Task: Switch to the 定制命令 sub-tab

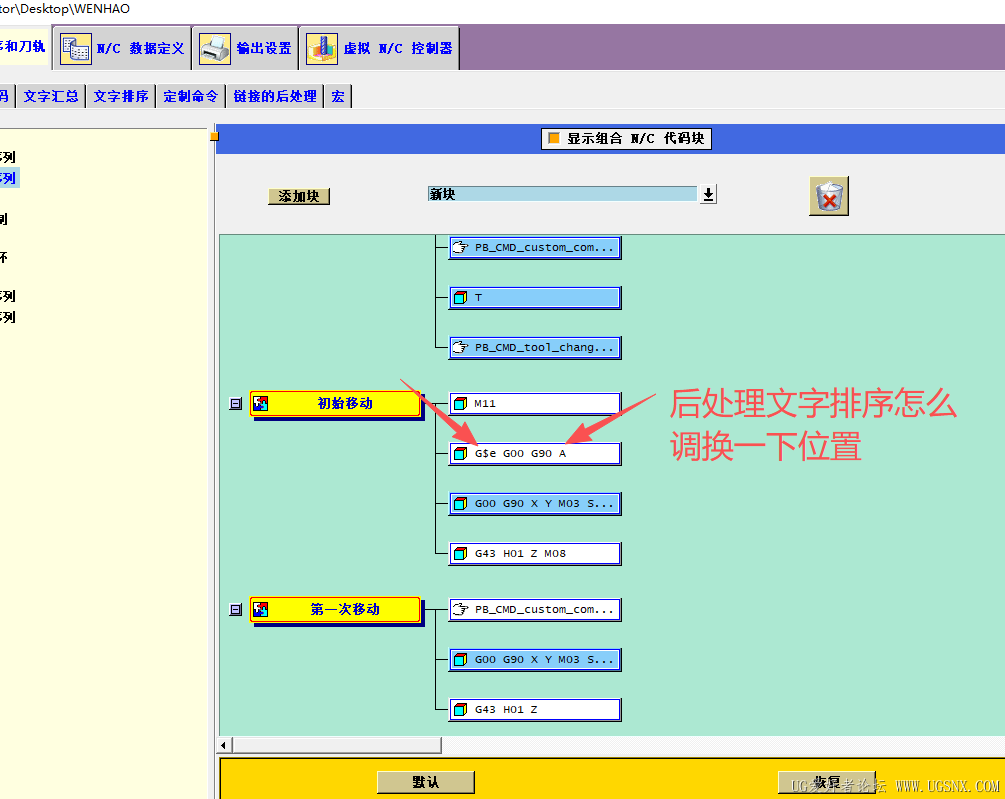Action: pos(191,96)
